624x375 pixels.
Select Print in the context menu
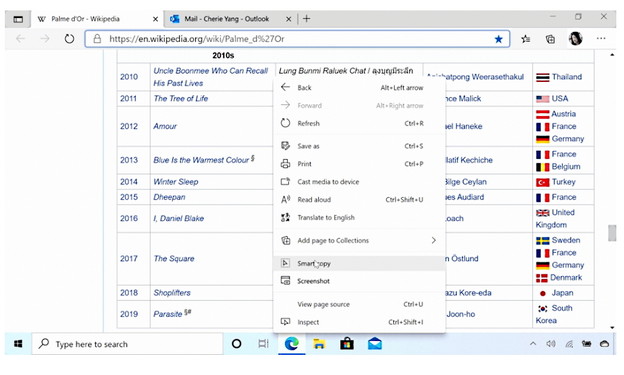[x=359, y=164]
